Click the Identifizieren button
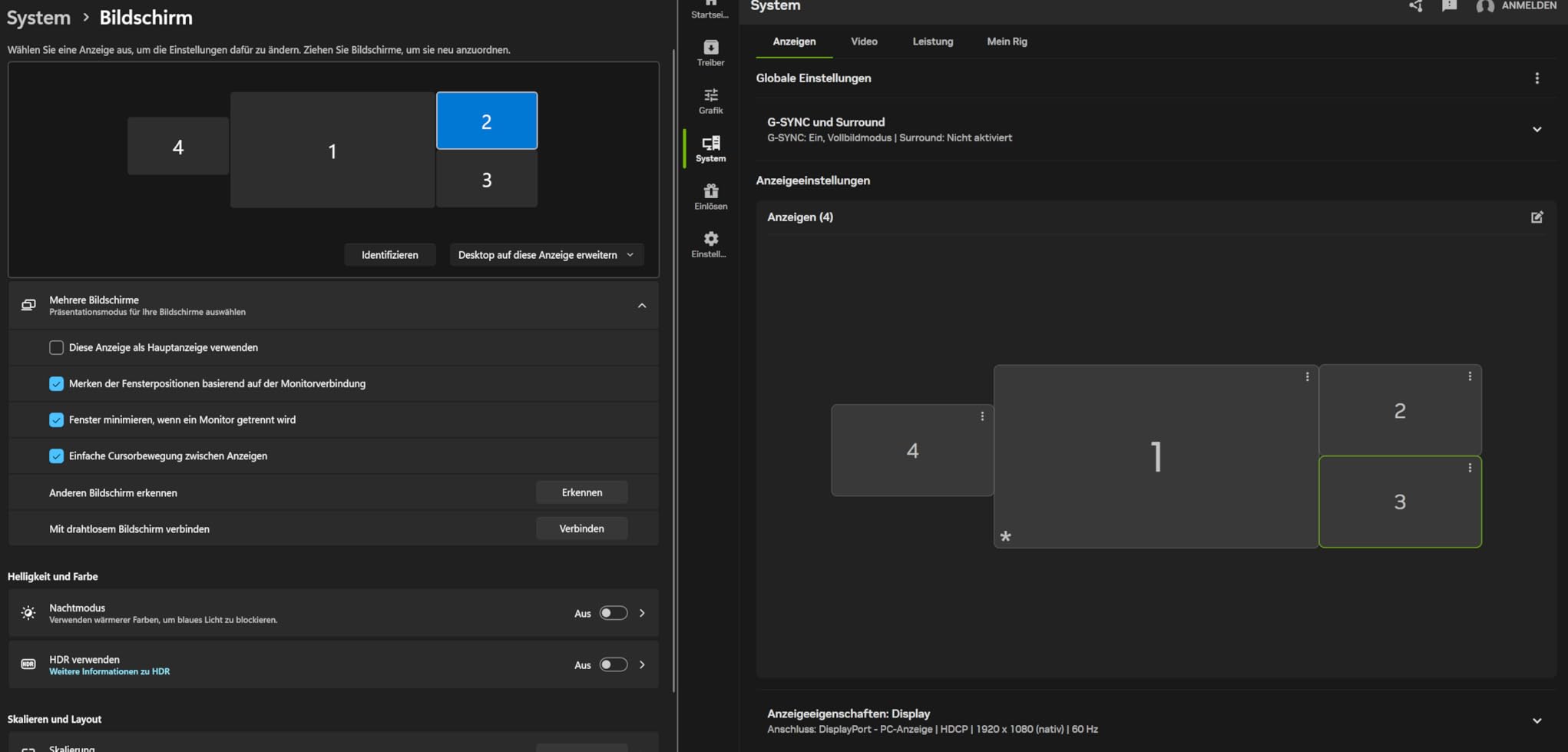This screenshot has height=752, width=1568. coord(389,255)
